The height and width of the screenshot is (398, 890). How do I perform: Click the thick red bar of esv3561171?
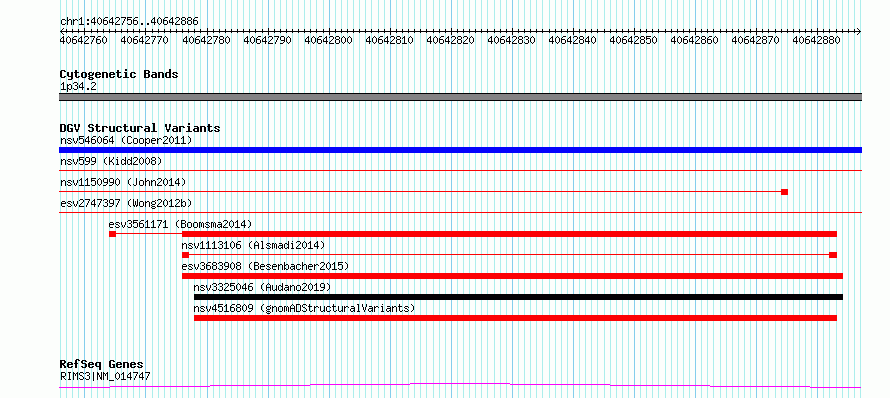click(509, 234)
